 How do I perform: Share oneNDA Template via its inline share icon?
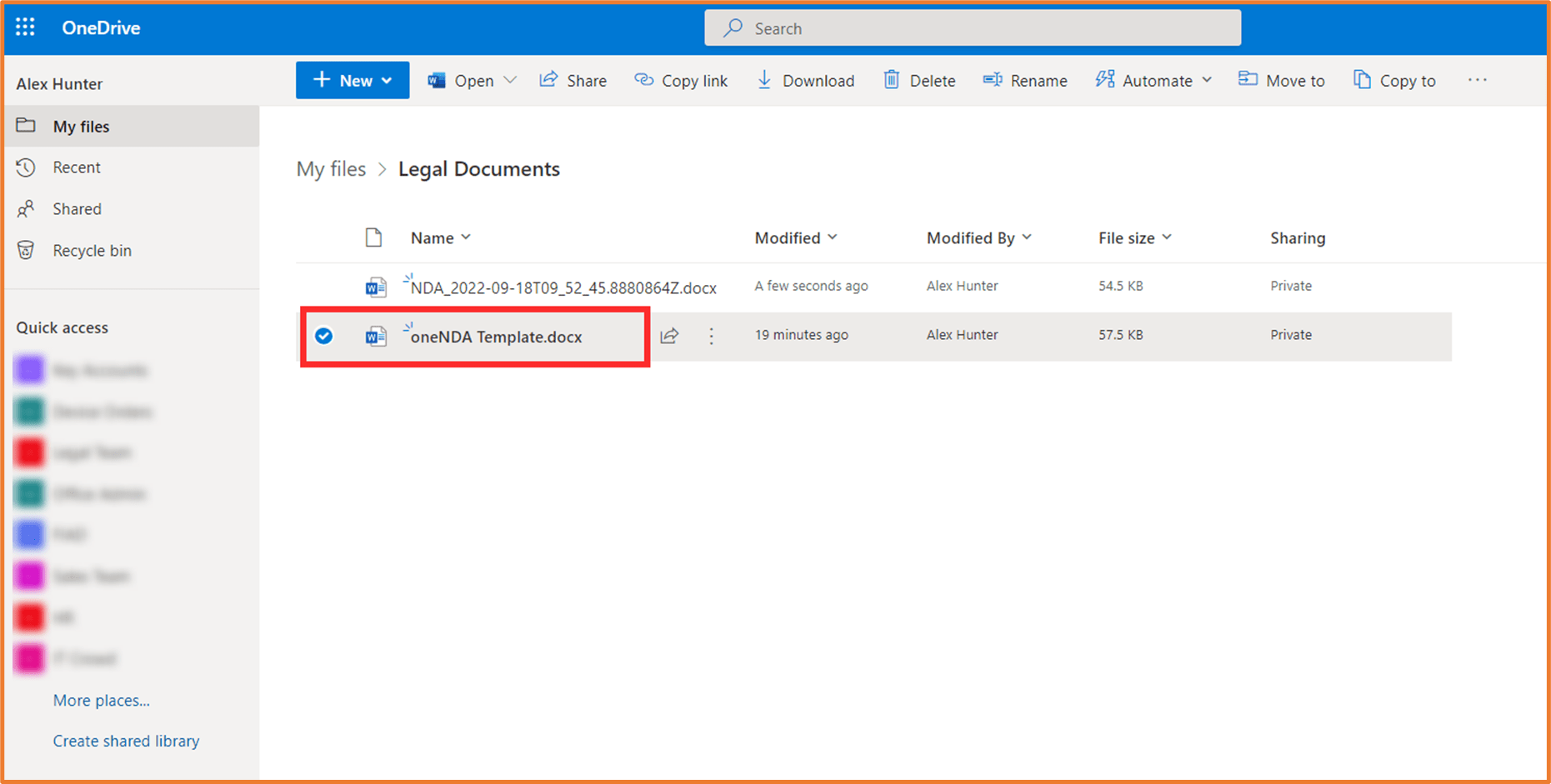pos(669,336)
